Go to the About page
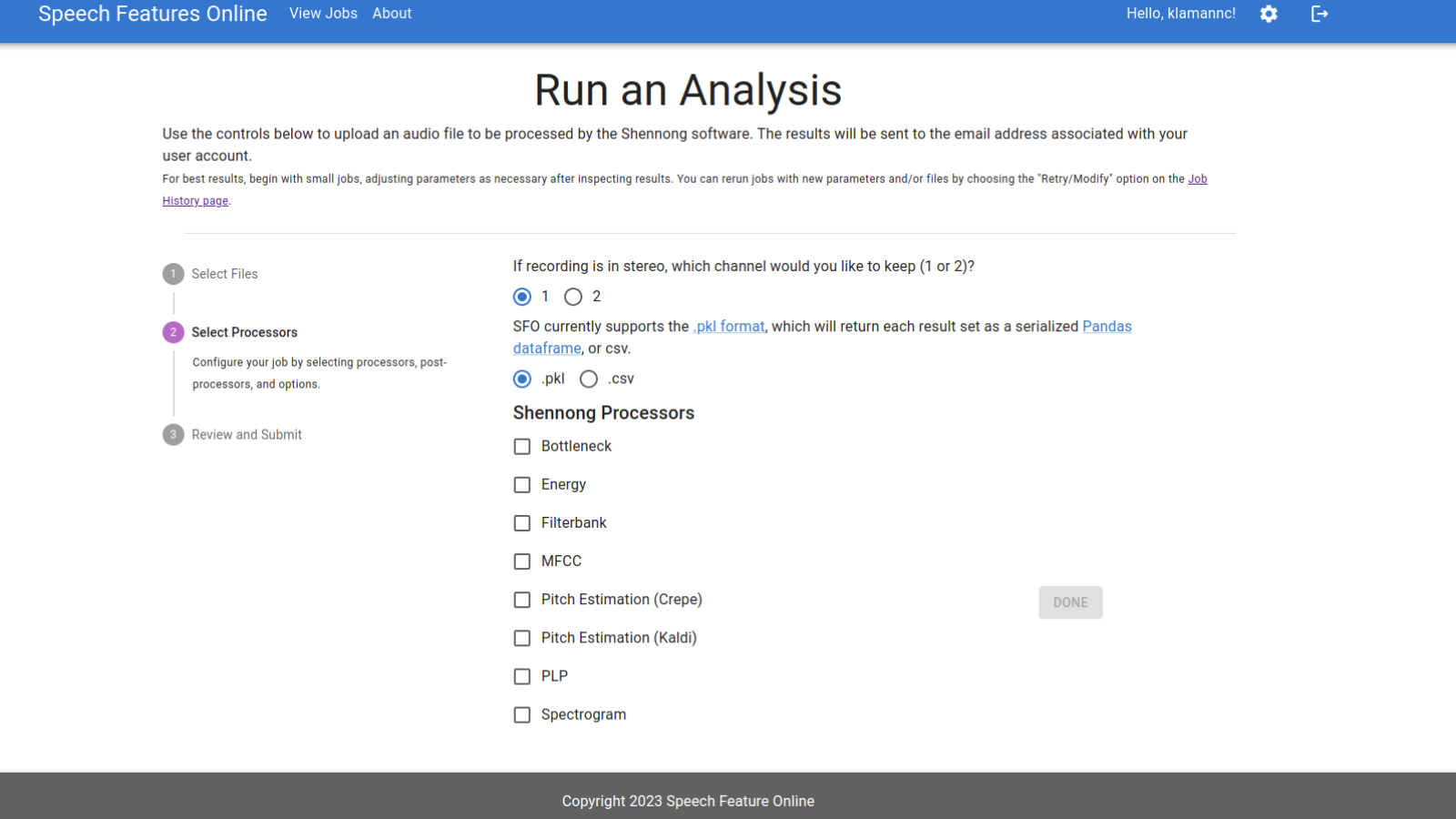1456x819 pixels. (391, 14)
